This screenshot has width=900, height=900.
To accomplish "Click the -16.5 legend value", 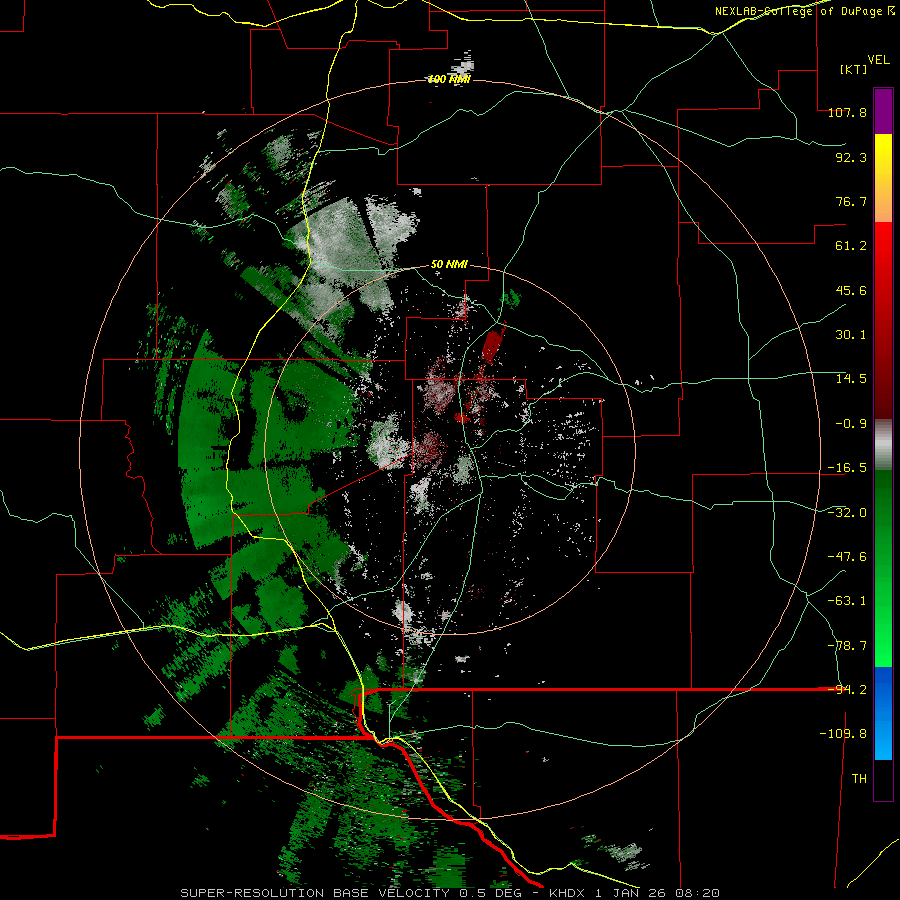I will coord(847,468).
